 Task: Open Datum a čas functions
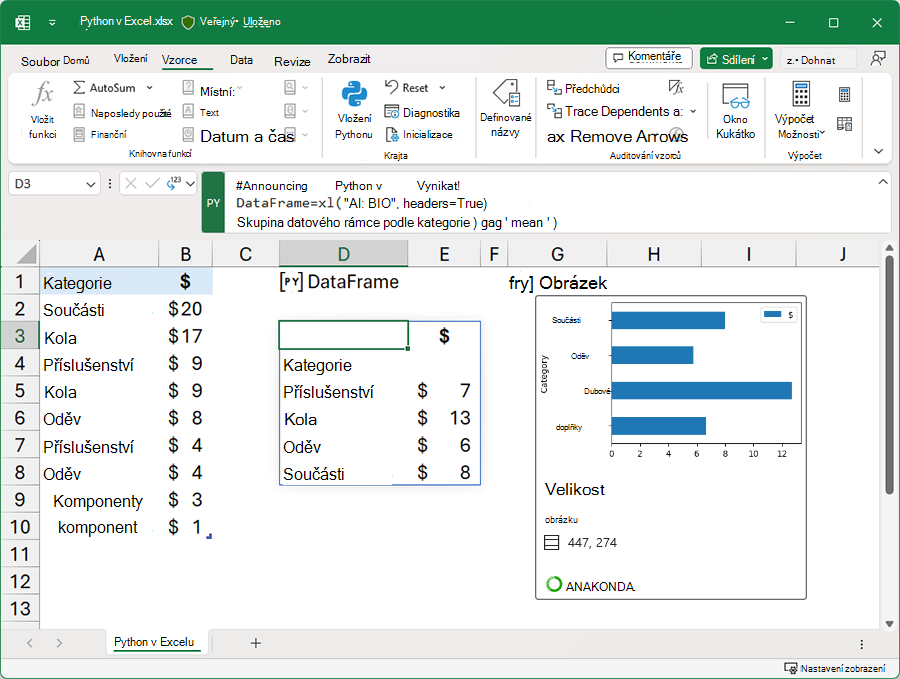point(239,136)
